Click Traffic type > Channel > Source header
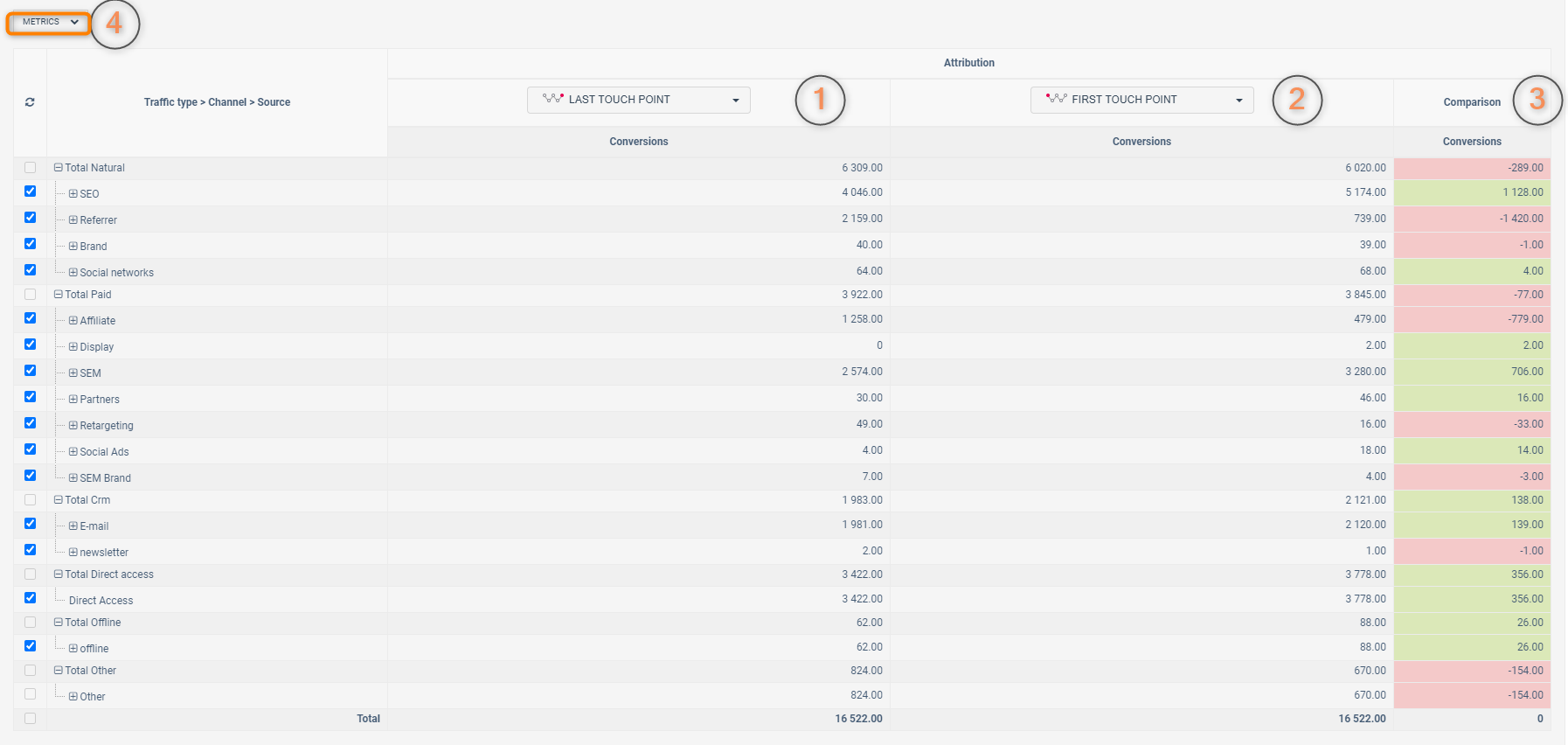Viewport: 1568px width, 745px height. pyautogui.click(x=217, y=102)
